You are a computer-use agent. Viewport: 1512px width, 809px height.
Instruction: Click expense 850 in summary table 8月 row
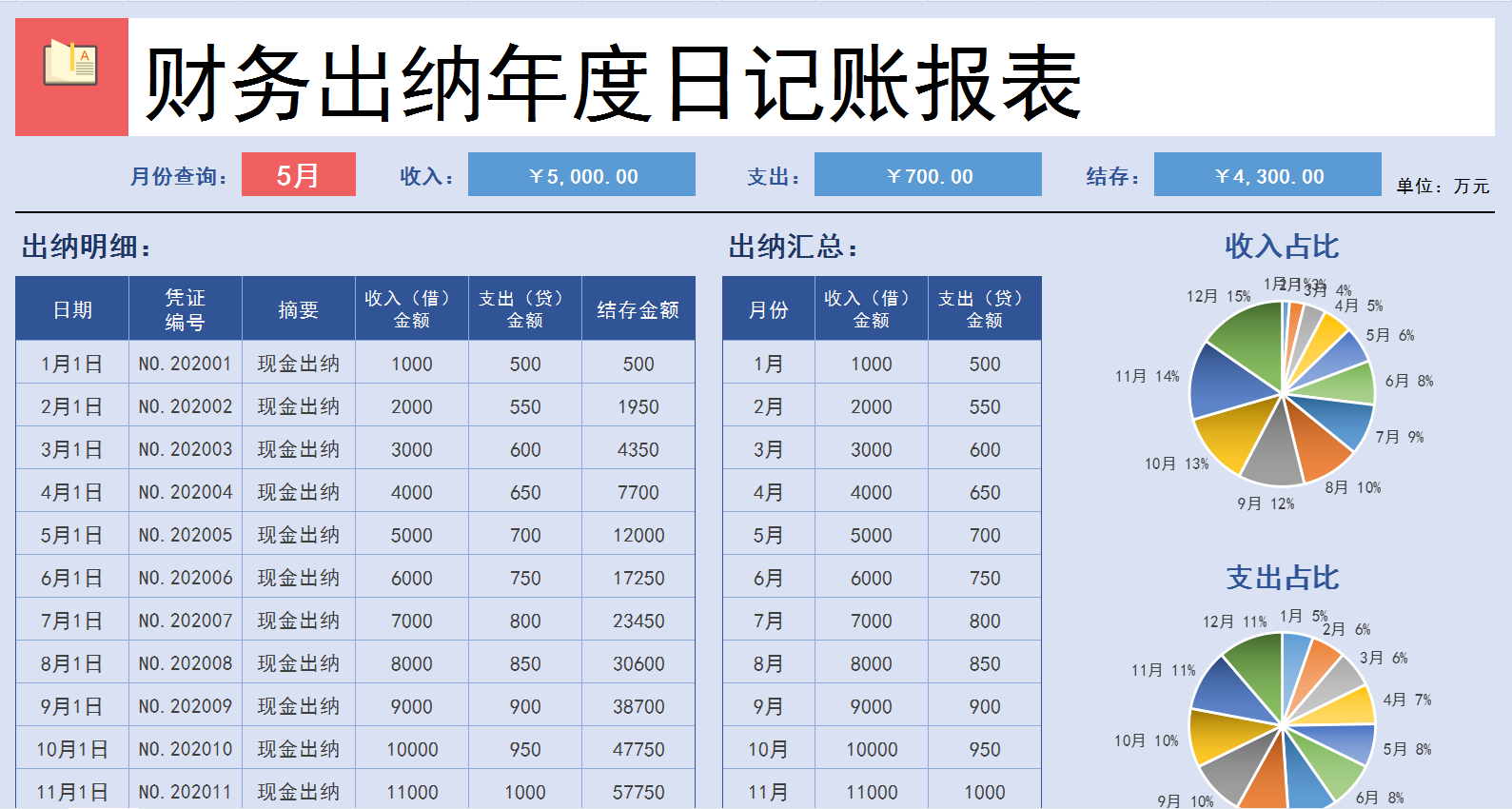(x=985, y=663)
